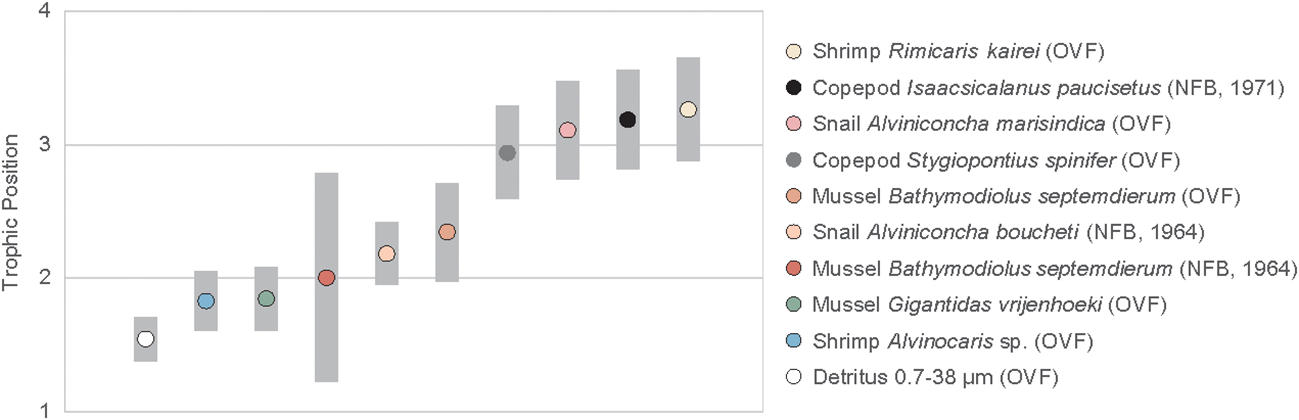Image resolution: width=1299 pixels, height=420 pixels.
Task: Click the pink snail data point in plot
Action: (567, 130)
